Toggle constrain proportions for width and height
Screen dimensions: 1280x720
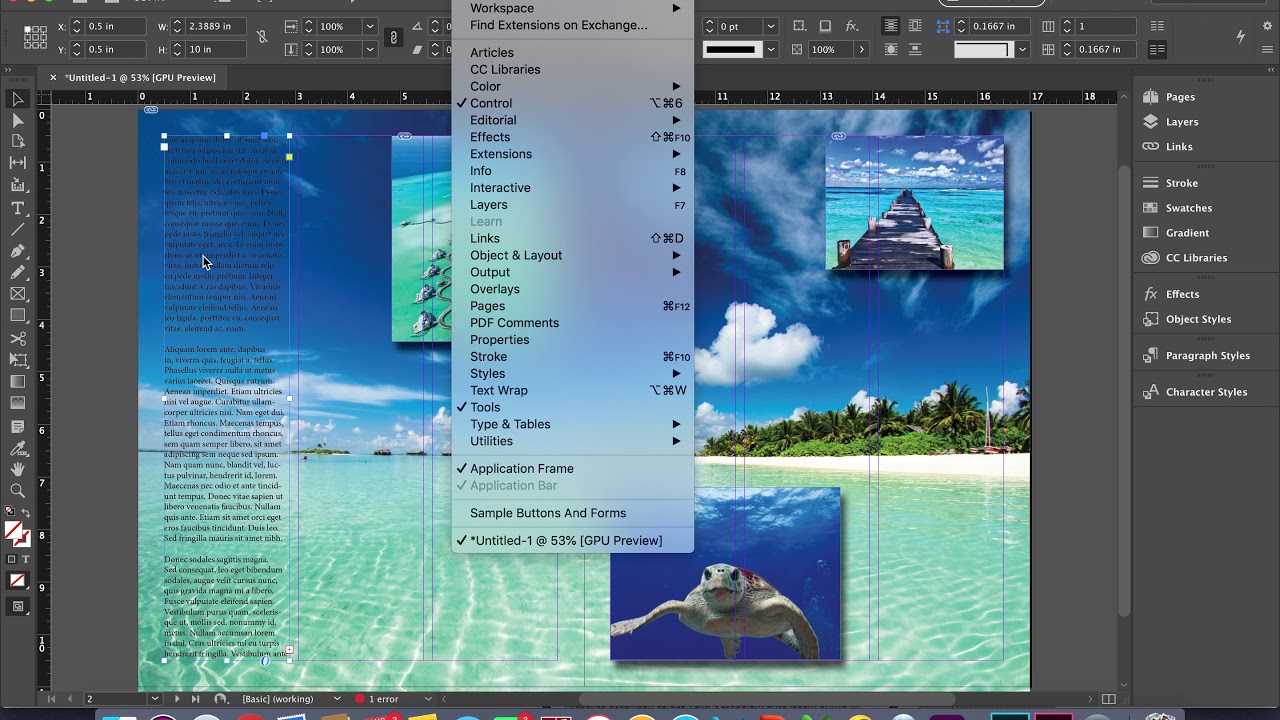point(262,37)
